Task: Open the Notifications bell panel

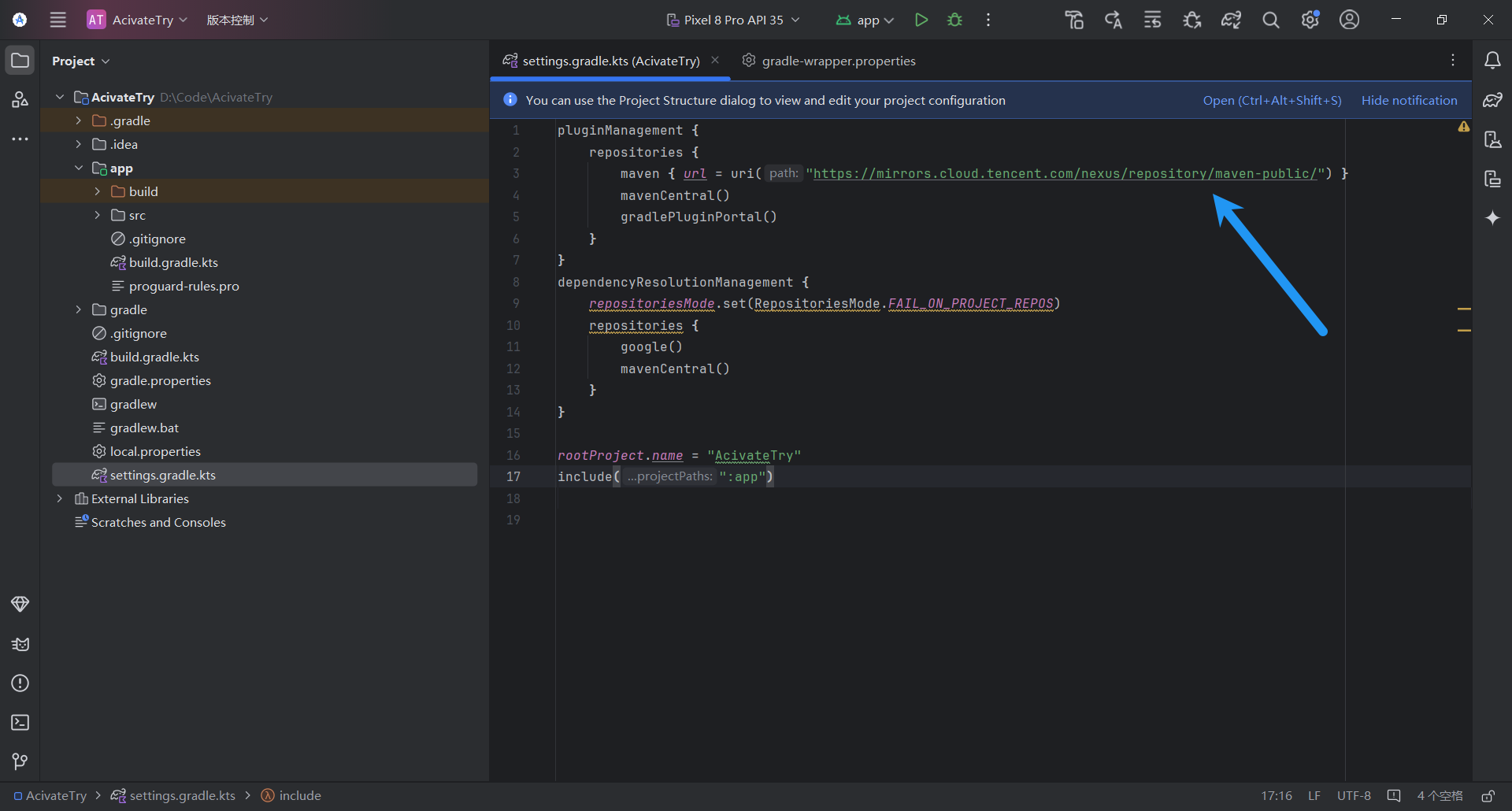Action: (1492, 61)
